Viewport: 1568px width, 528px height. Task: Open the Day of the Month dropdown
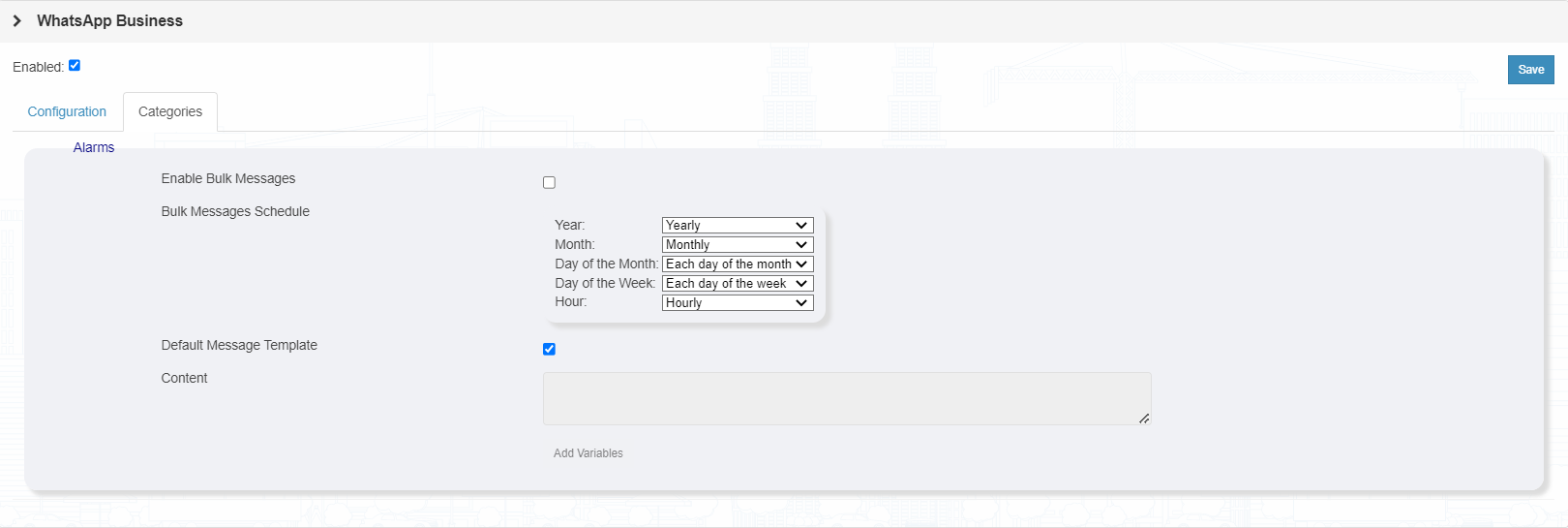(738, 264)
